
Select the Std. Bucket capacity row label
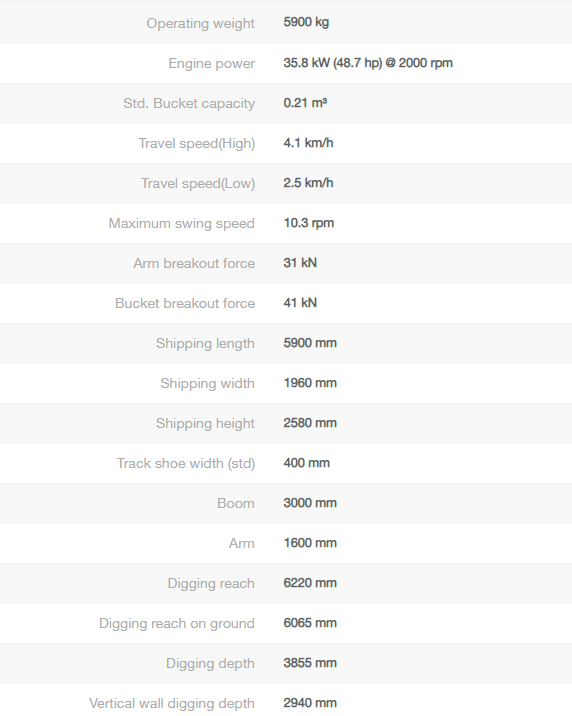[189, 104]
